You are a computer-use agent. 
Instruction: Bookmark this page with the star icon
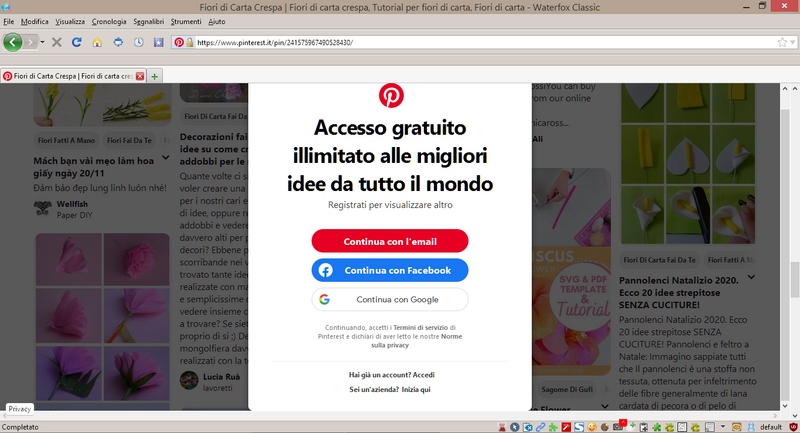[782, 42]
